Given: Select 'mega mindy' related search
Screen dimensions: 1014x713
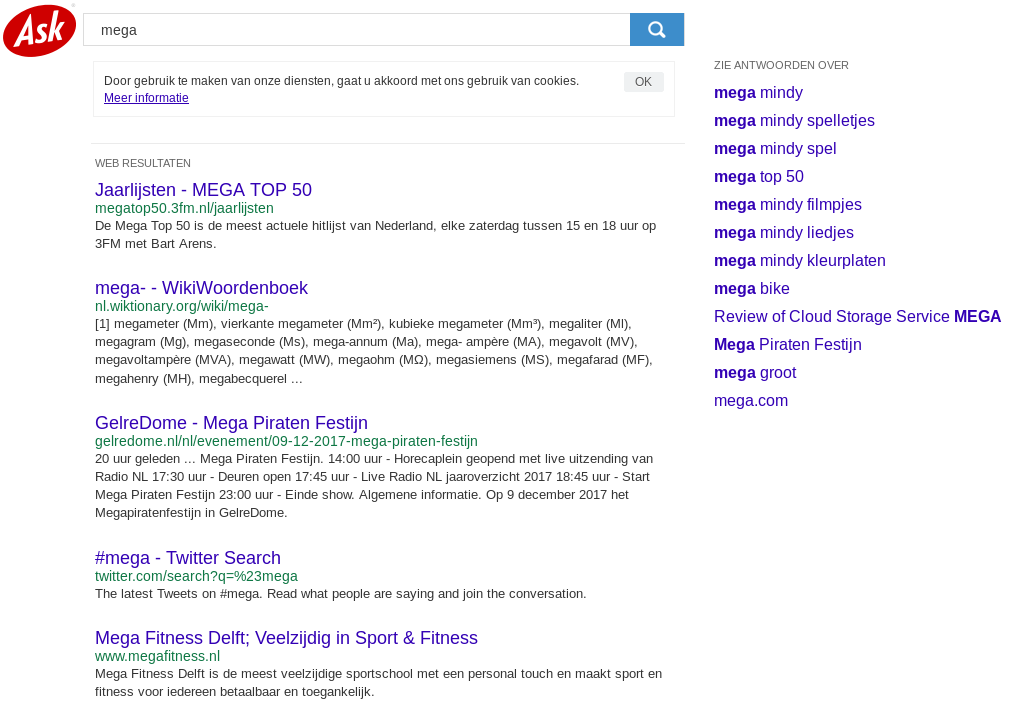Looking at the screenshot, I should pyautogui.click(x=758, y=93).
